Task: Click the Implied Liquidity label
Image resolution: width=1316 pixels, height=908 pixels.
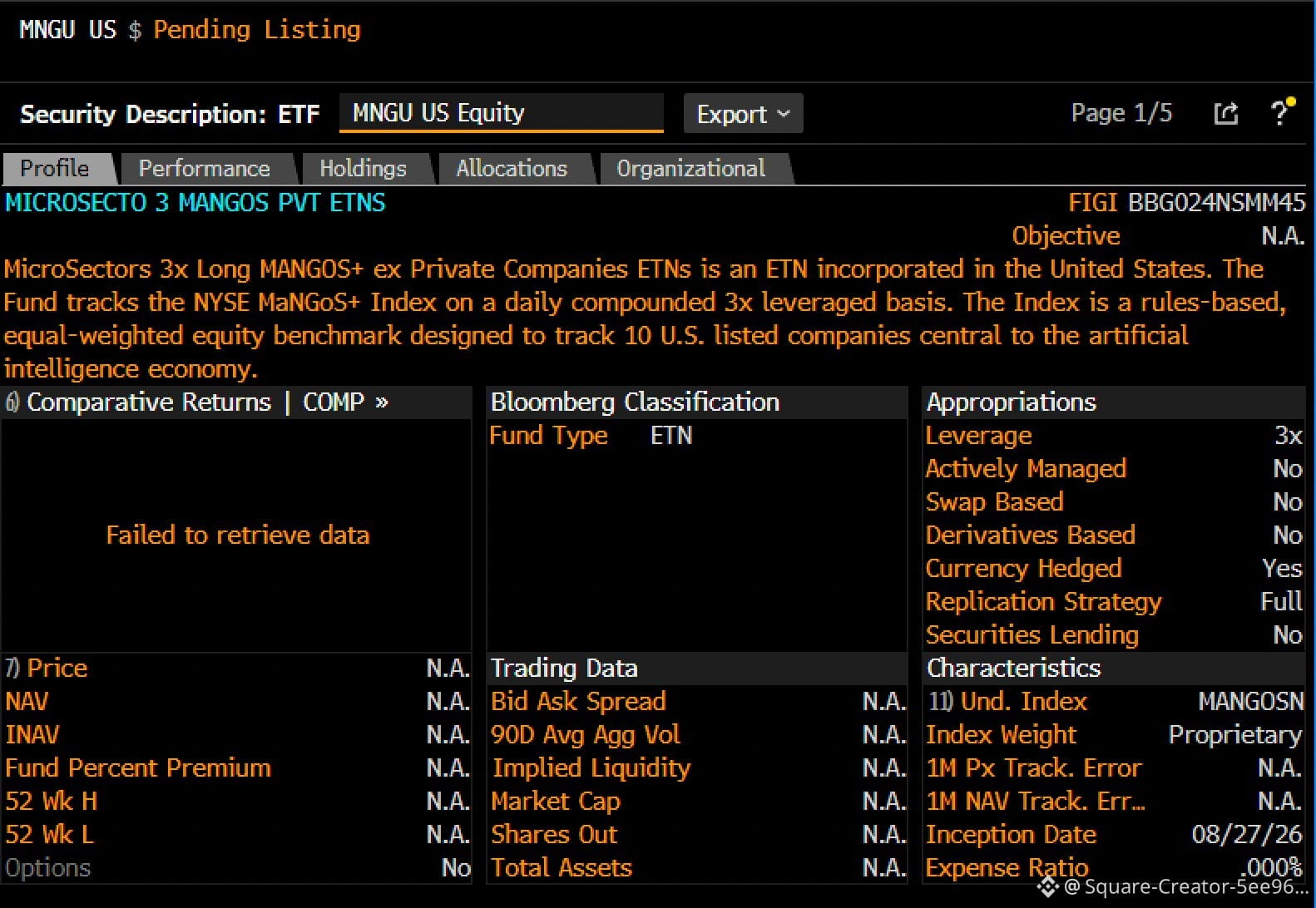Action: coord(591,768)
